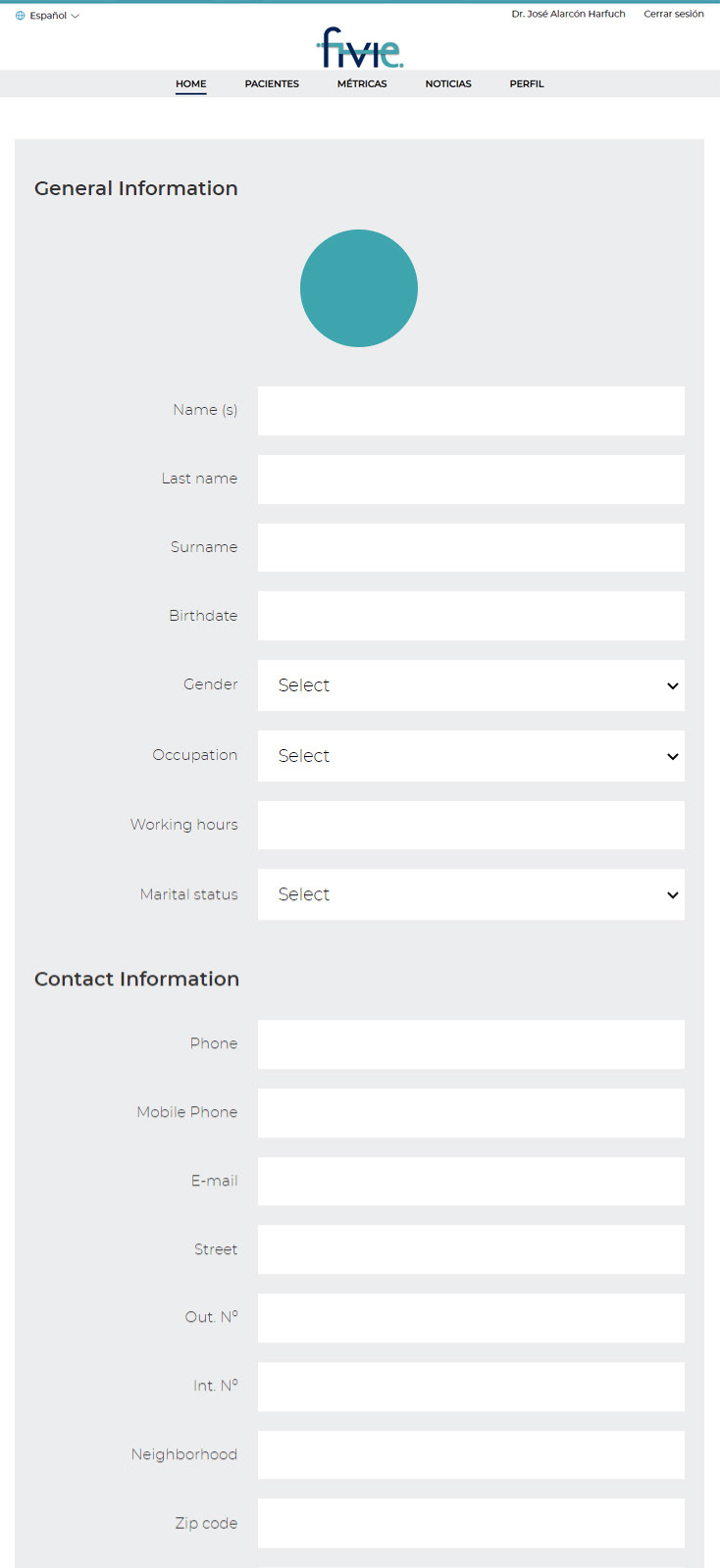Navigate to PERFIL

pos(527,84)
